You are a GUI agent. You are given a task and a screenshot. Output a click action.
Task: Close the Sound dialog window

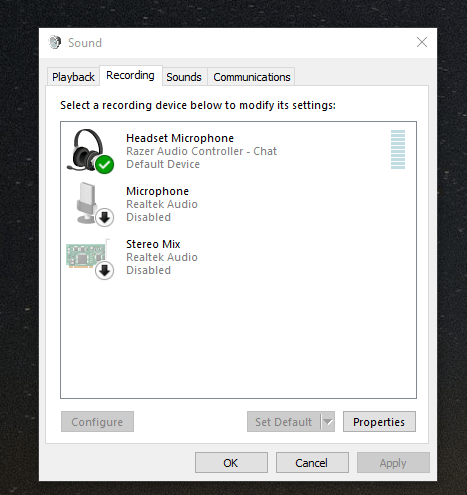[x=422, y=42]
